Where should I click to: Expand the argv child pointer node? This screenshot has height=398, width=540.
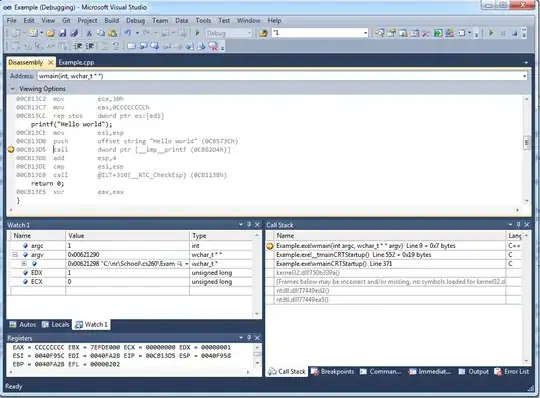click(24, 264)
